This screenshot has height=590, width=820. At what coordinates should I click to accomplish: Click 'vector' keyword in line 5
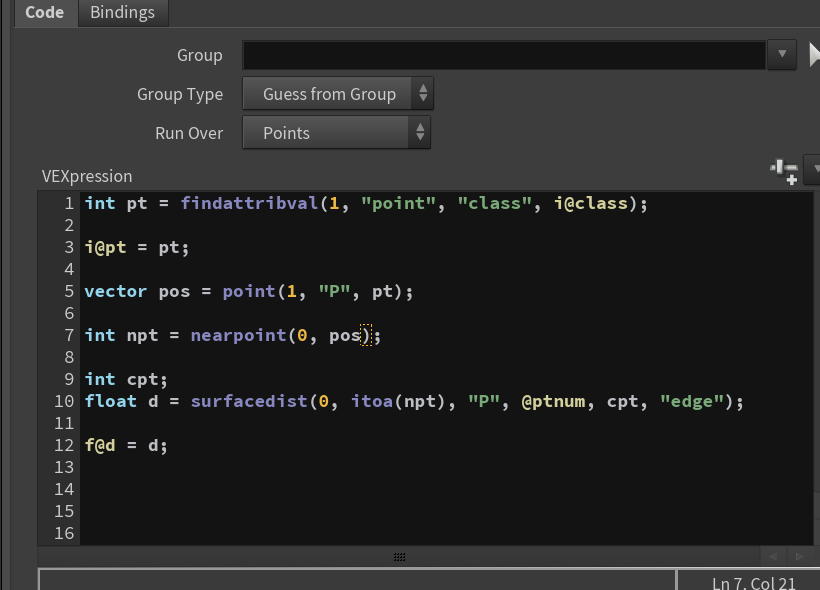pos(116,291)
